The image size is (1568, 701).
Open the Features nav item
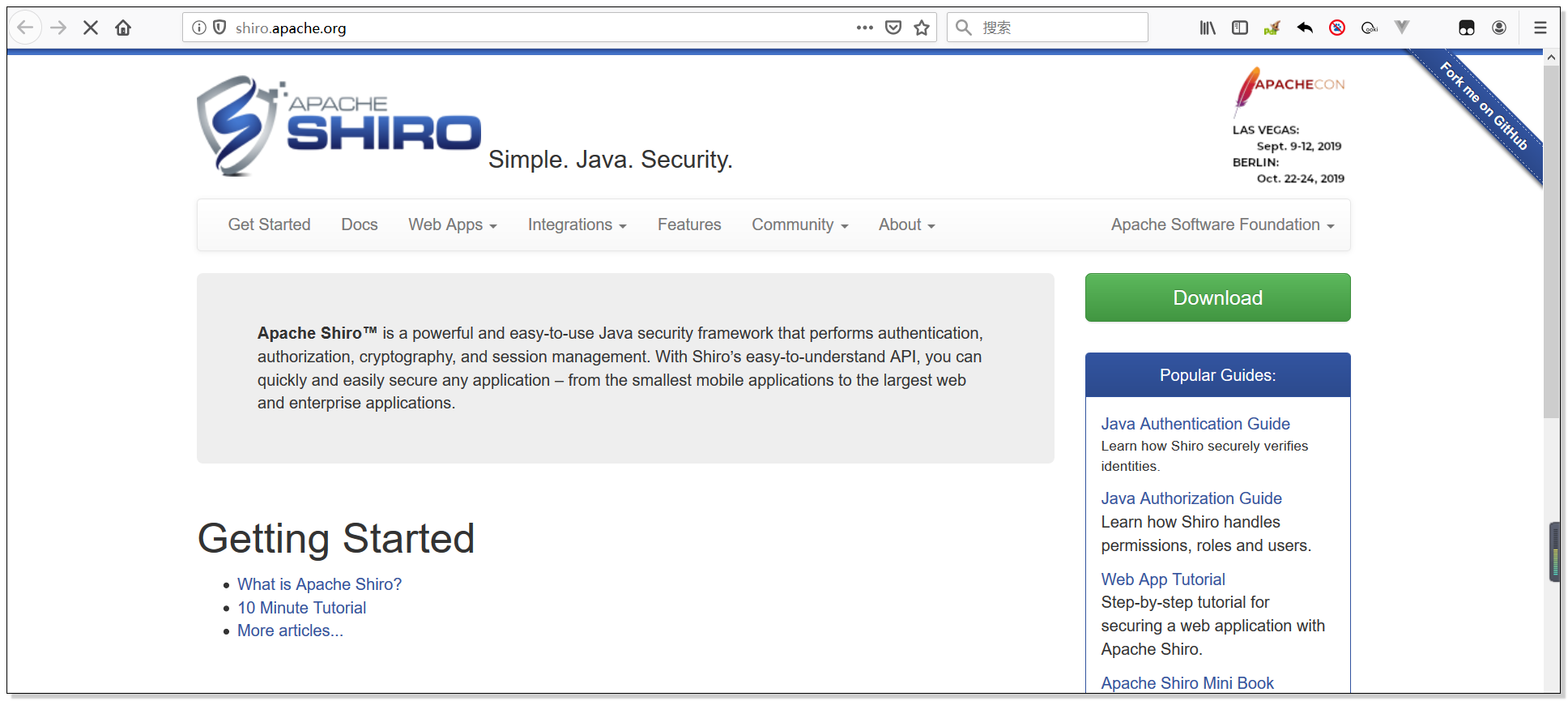689,224
